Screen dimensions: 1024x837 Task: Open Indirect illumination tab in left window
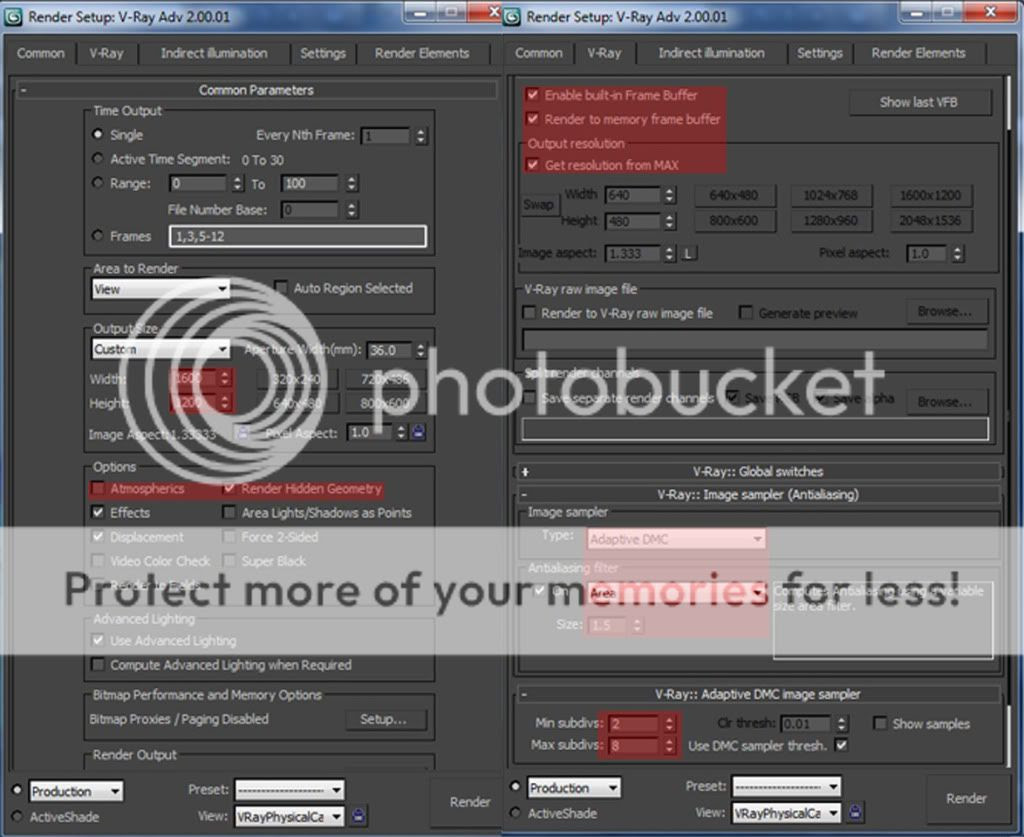coord(214,53)
